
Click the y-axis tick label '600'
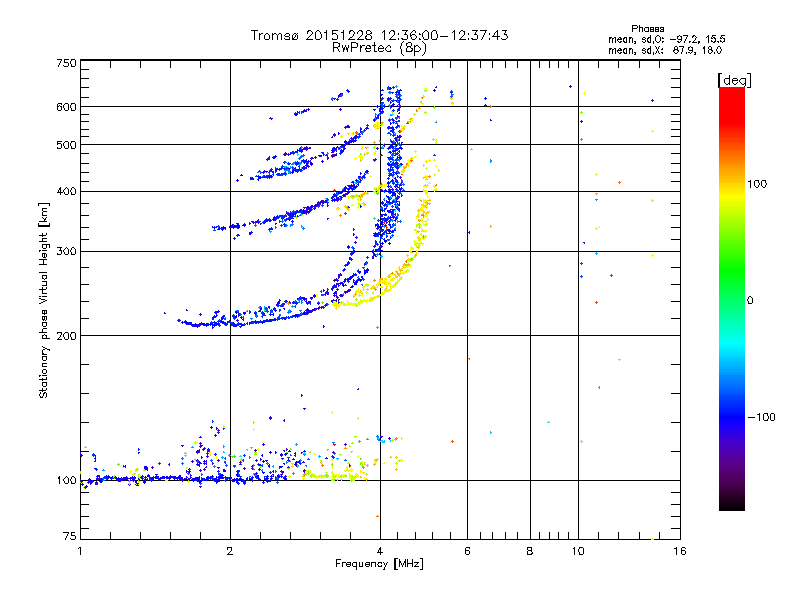[x=67, y=107]
